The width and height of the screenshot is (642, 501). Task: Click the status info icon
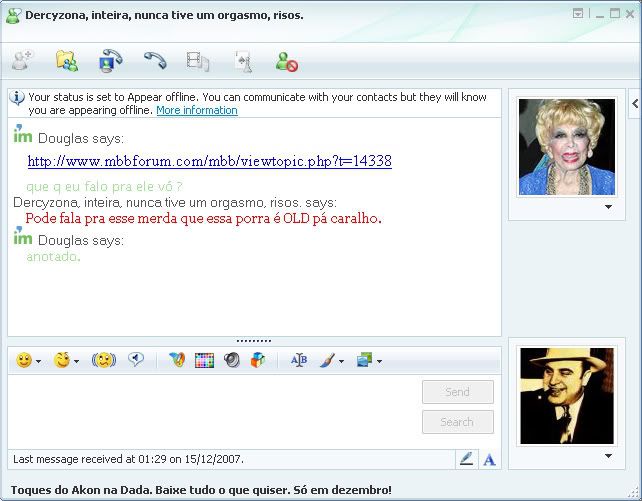[17, 98]
